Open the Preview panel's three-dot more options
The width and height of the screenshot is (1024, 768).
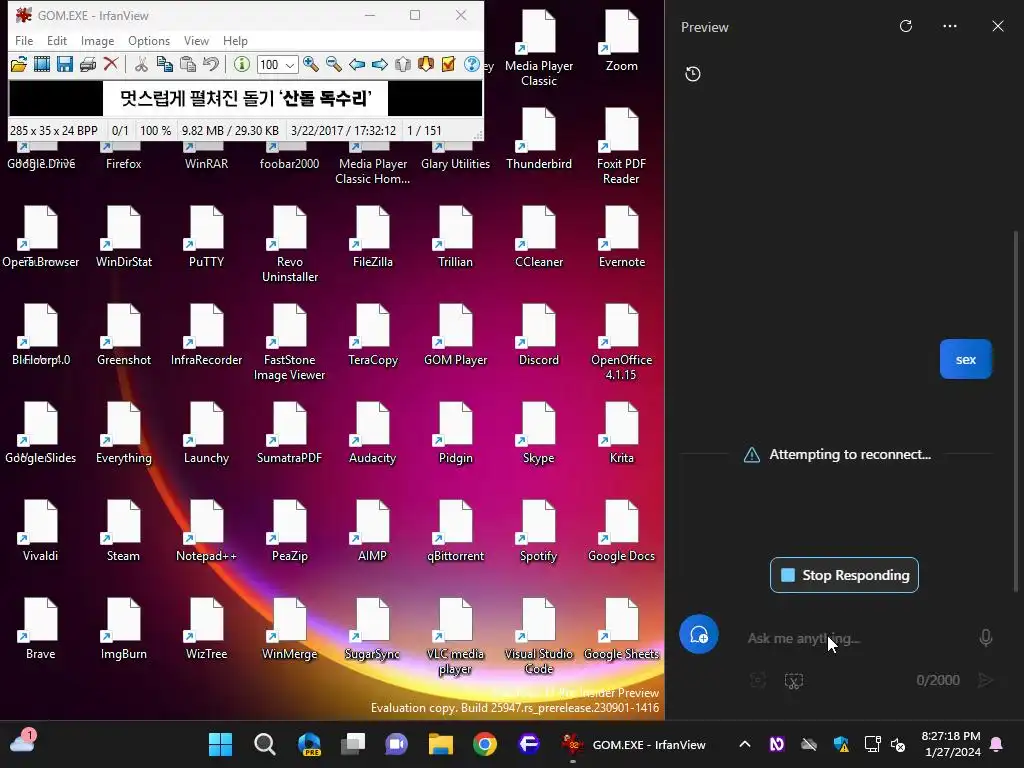click(950, 26)
